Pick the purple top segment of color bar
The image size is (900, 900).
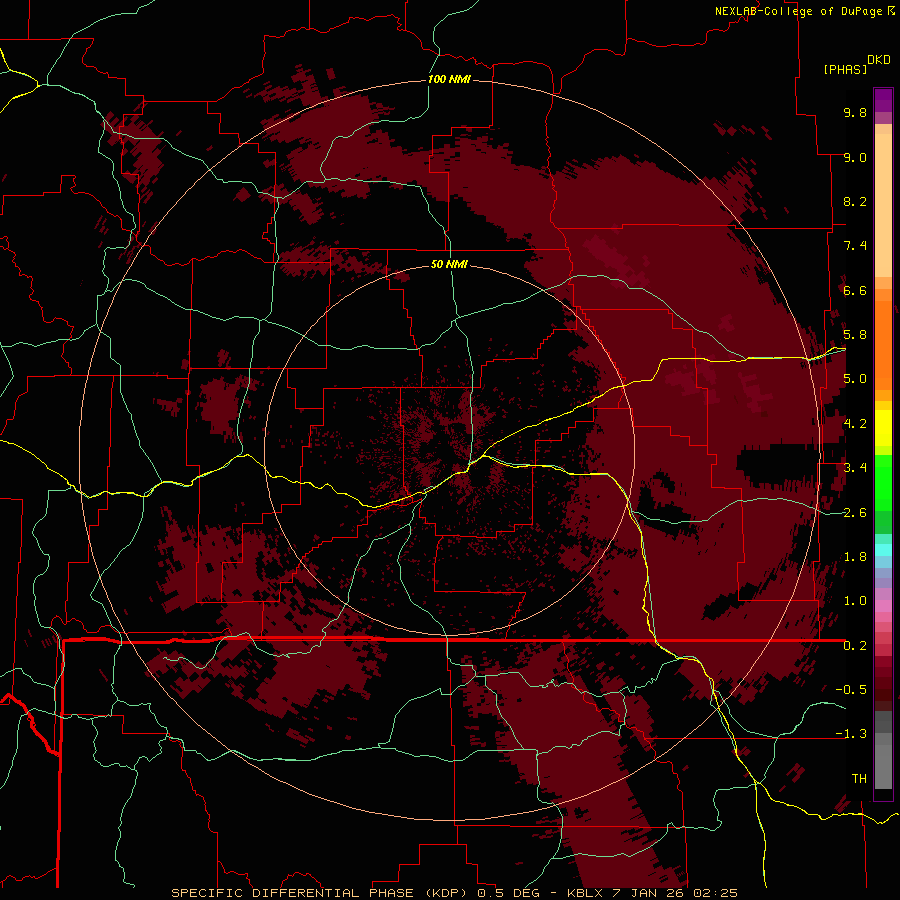coord(883,100)
